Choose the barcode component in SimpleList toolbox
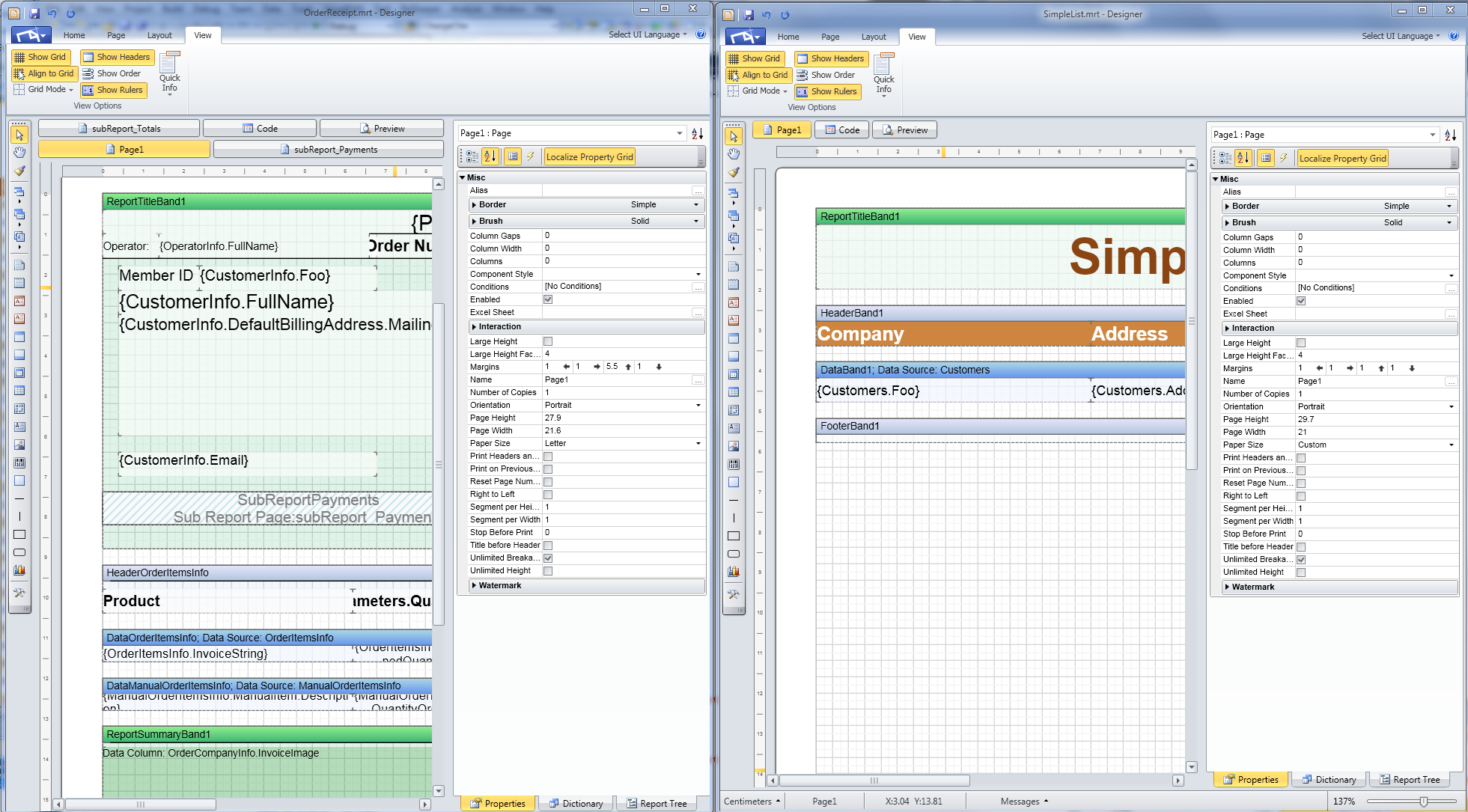 pos(734,464)
